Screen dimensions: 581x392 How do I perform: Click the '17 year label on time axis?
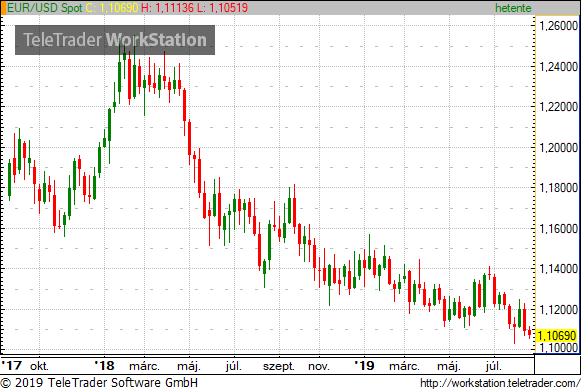11,366
